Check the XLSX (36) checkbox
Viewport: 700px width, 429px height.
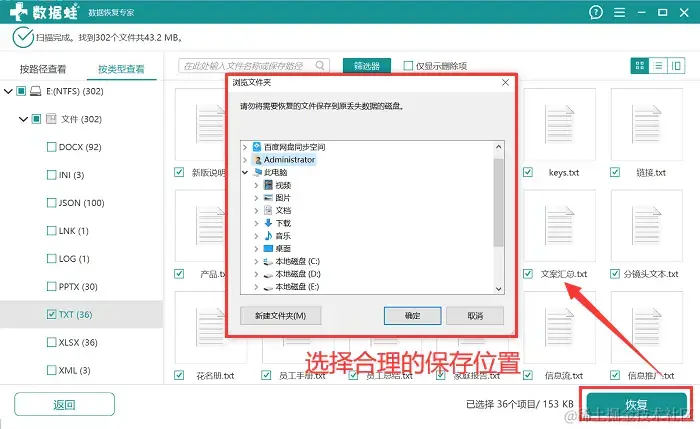tap(51, 342)
